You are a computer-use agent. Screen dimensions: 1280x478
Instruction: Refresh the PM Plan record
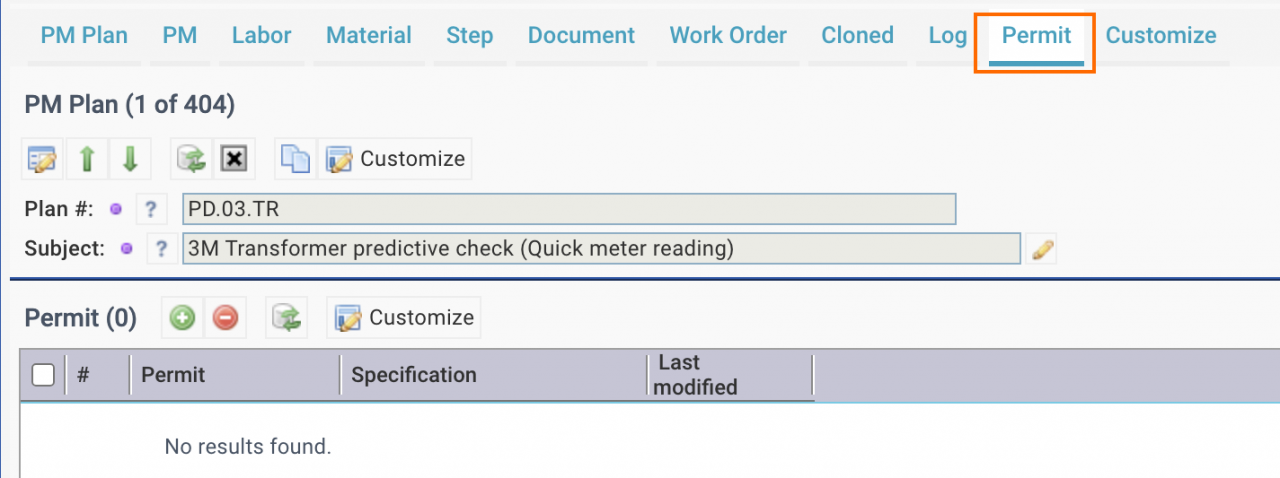click(190, 159)
